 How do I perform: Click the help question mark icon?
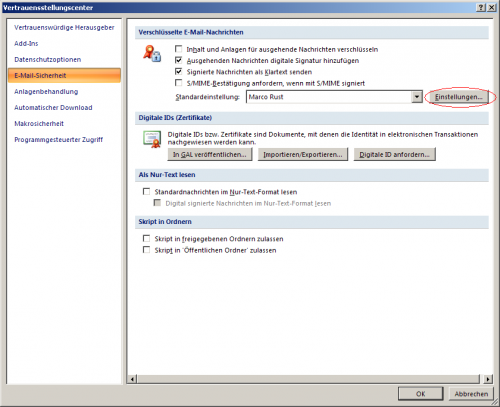click(x=481, y=7)
